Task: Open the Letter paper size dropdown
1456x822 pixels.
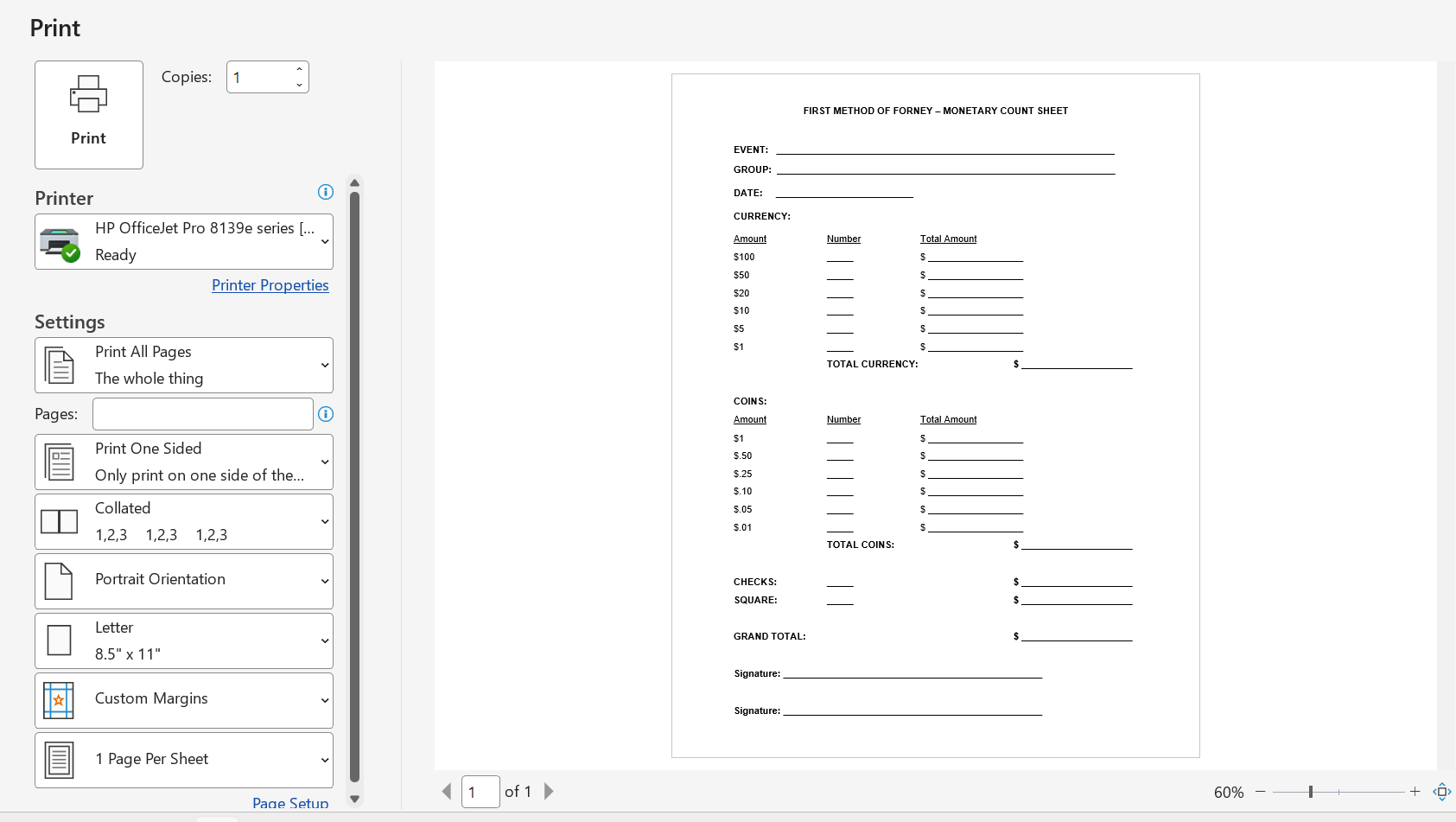Action: point(184,640)
